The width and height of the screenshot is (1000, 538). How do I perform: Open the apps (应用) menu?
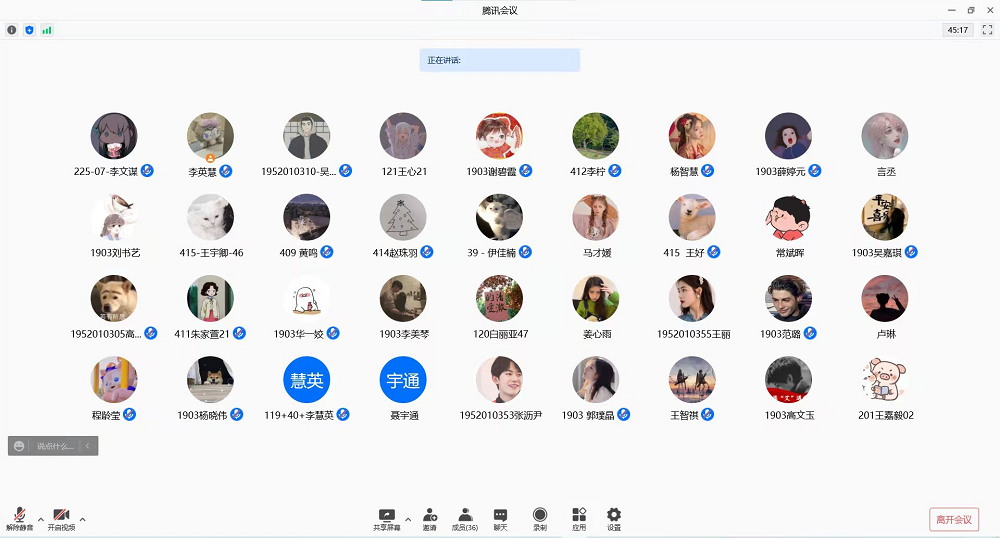579,517
